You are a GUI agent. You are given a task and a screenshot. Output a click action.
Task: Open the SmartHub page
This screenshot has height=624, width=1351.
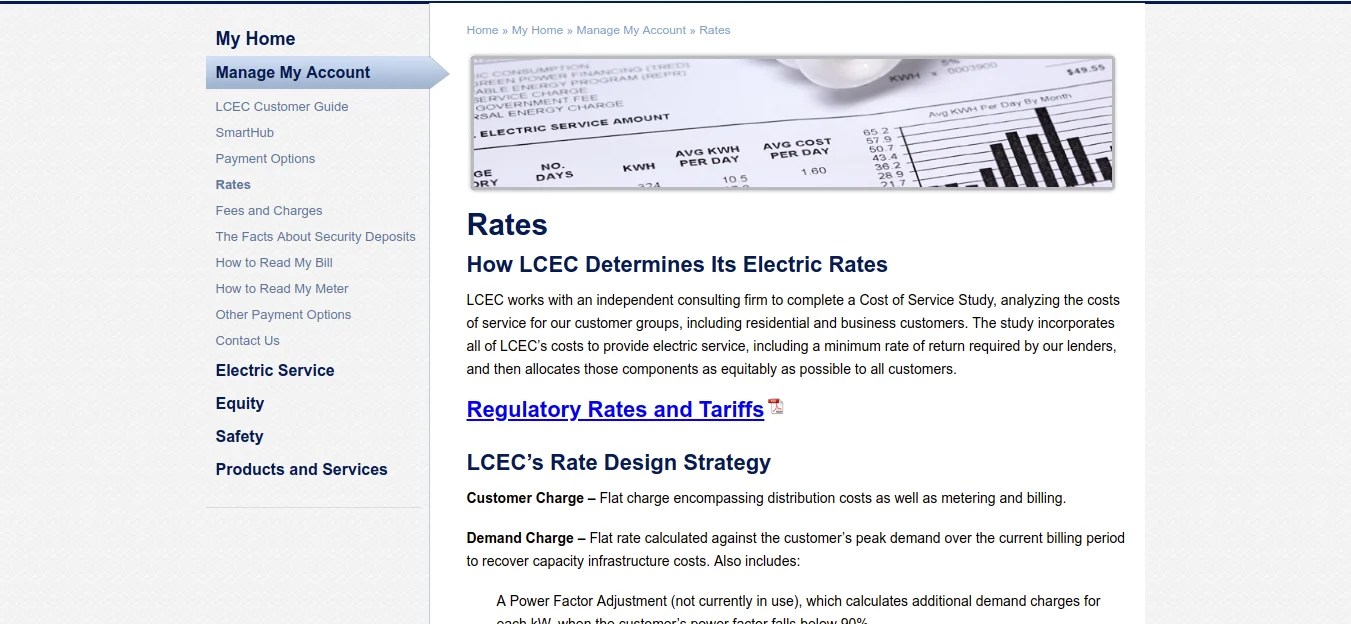(244, 132)
